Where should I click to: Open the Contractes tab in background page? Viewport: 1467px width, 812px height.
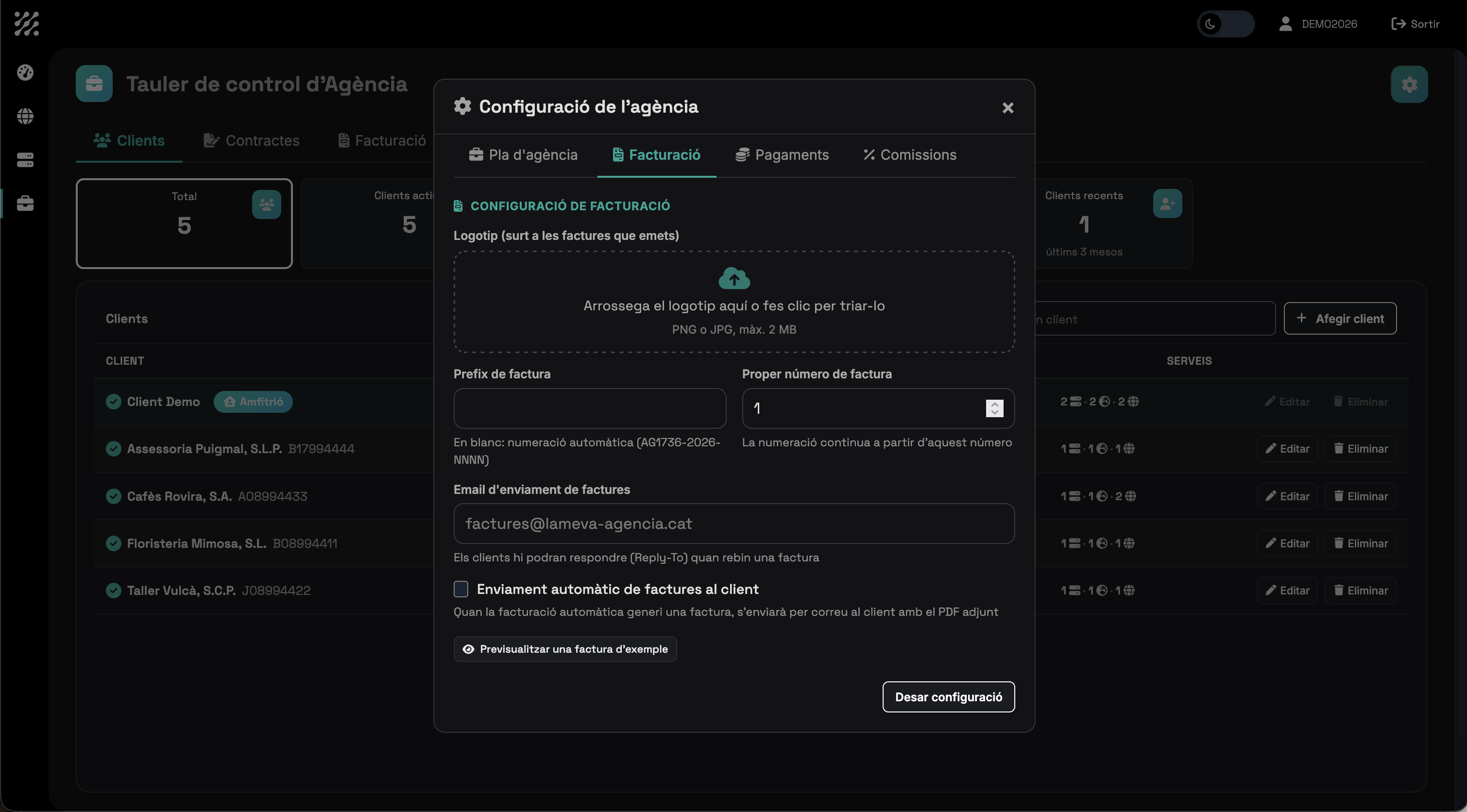[251, 141]
